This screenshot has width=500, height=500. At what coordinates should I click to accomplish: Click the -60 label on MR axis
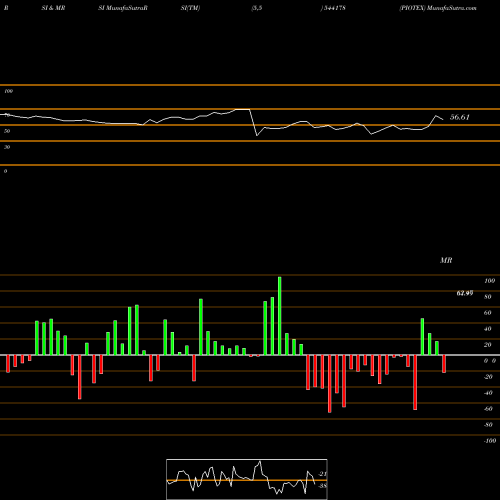pos(488,409)
